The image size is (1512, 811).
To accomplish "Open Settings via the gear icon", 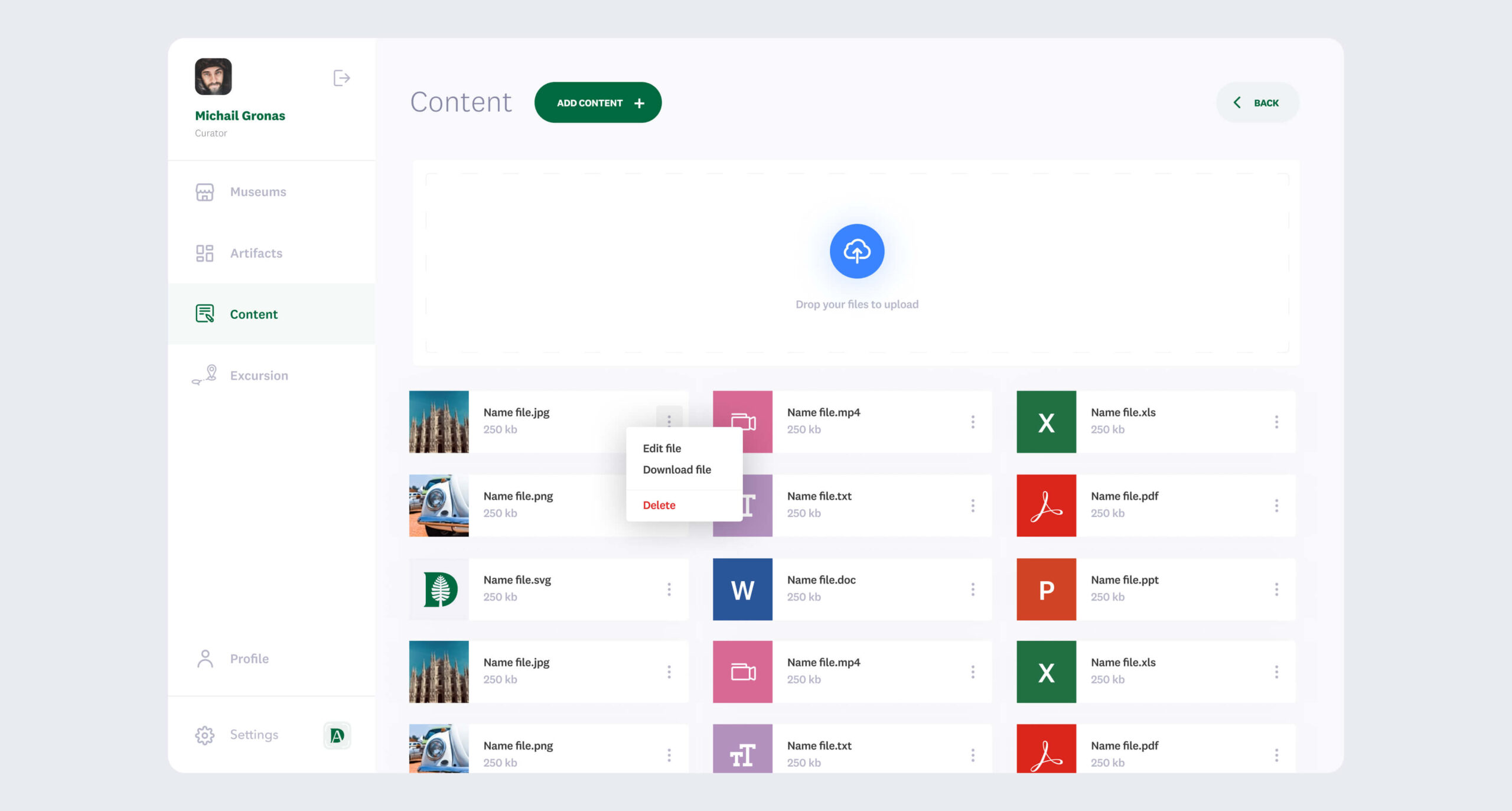I will pos(205,735).
